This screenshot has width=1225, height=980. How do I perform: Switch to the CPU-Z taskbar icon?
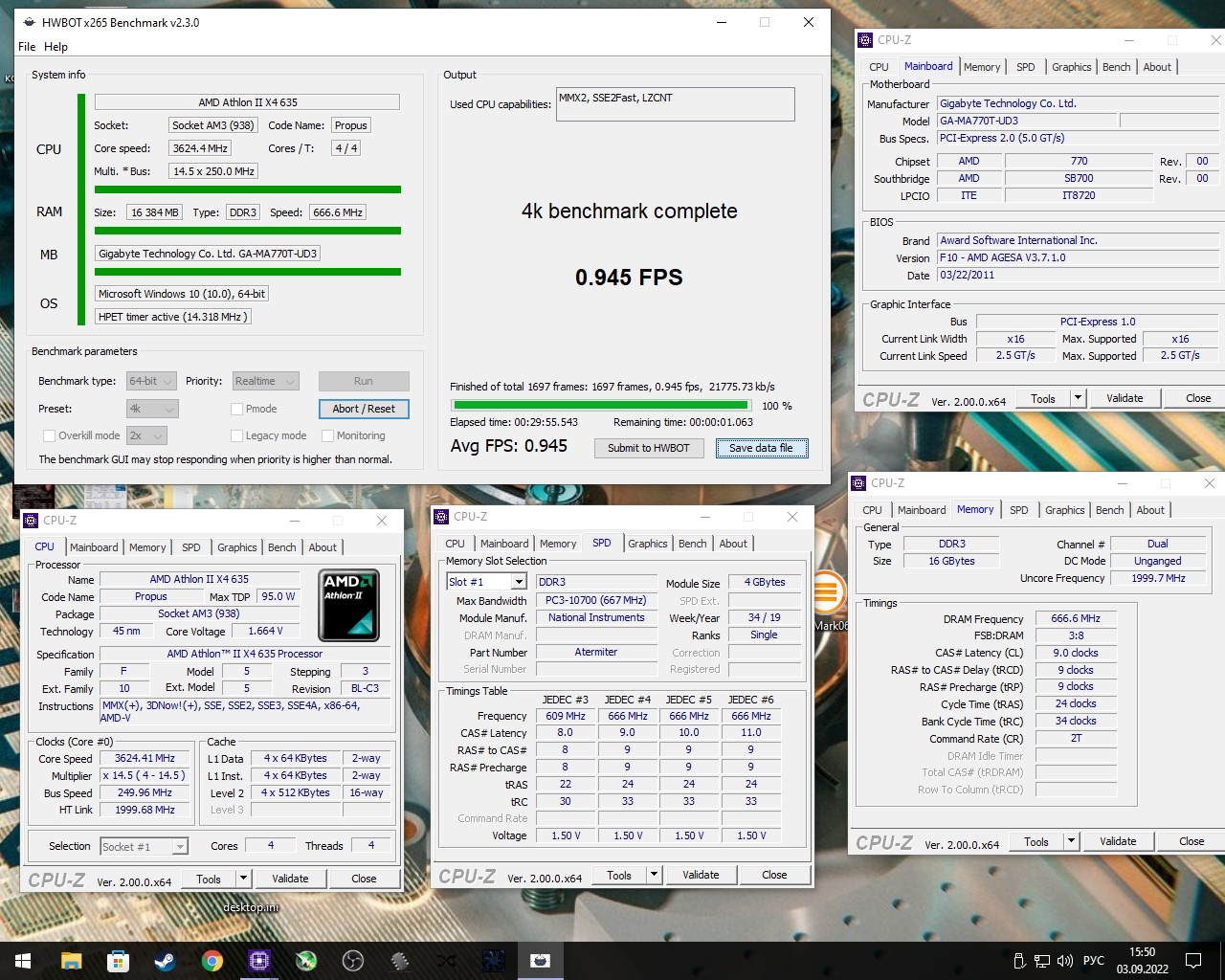[x=258, y=961]
